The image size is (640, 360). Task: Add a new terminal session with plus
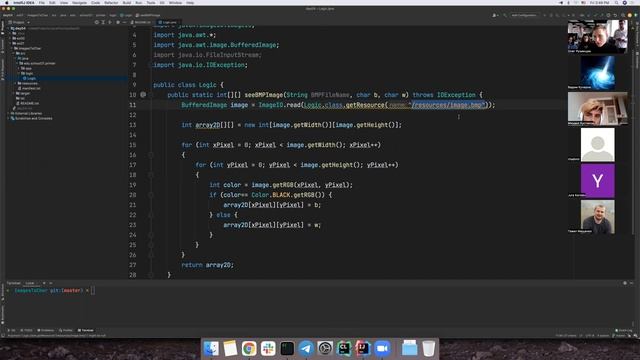click(x=44, y=283)
